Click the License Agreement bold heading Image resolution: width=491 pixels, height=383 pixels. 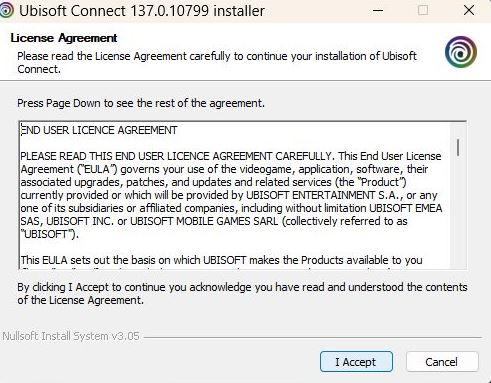point(64,38)
